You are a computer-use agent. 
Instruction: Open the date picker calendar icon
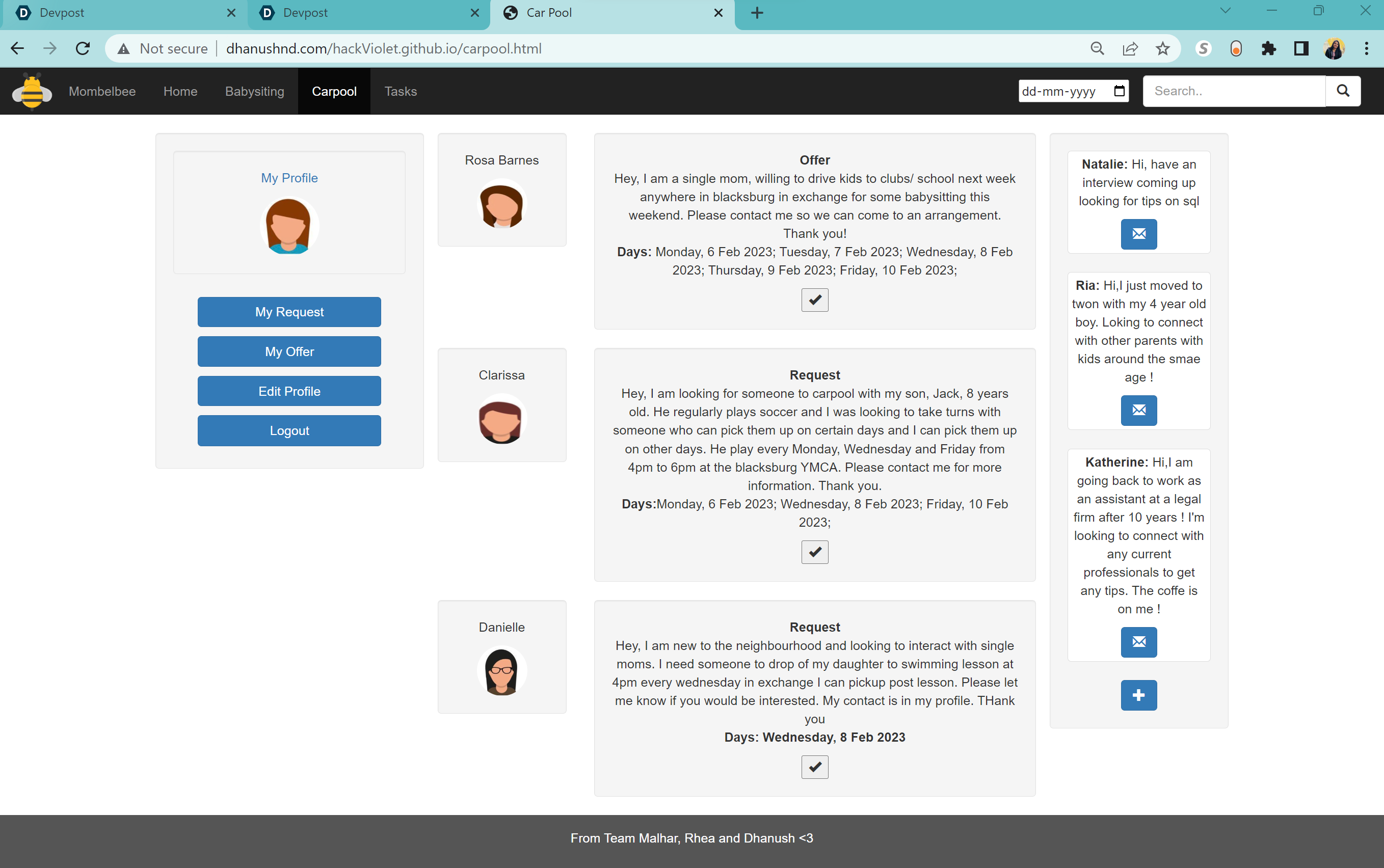1119,91
